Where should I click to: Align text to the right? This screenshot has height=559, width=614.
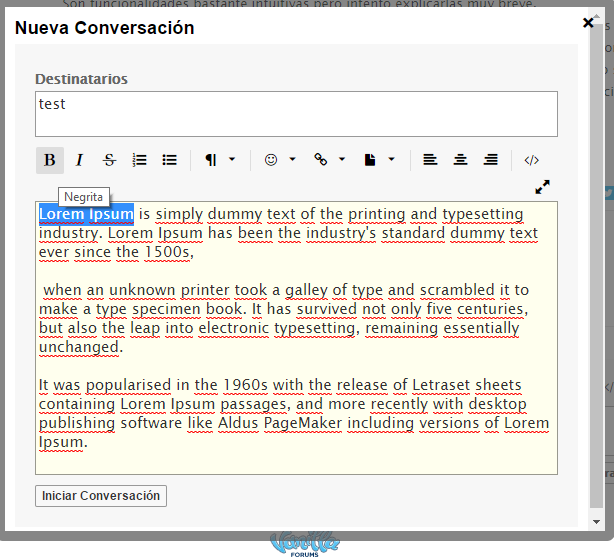491,160
